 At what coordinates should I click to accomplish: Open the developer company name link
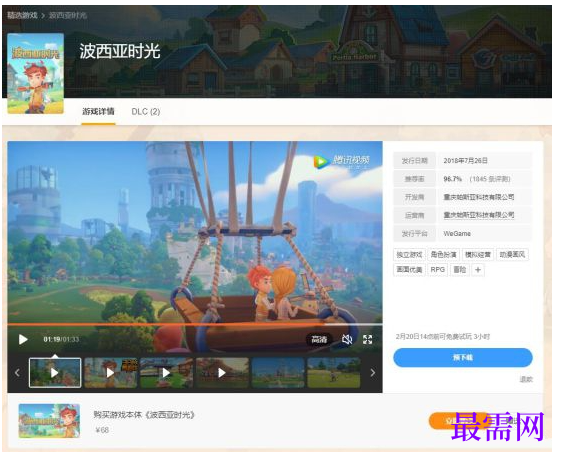(479, 197)
